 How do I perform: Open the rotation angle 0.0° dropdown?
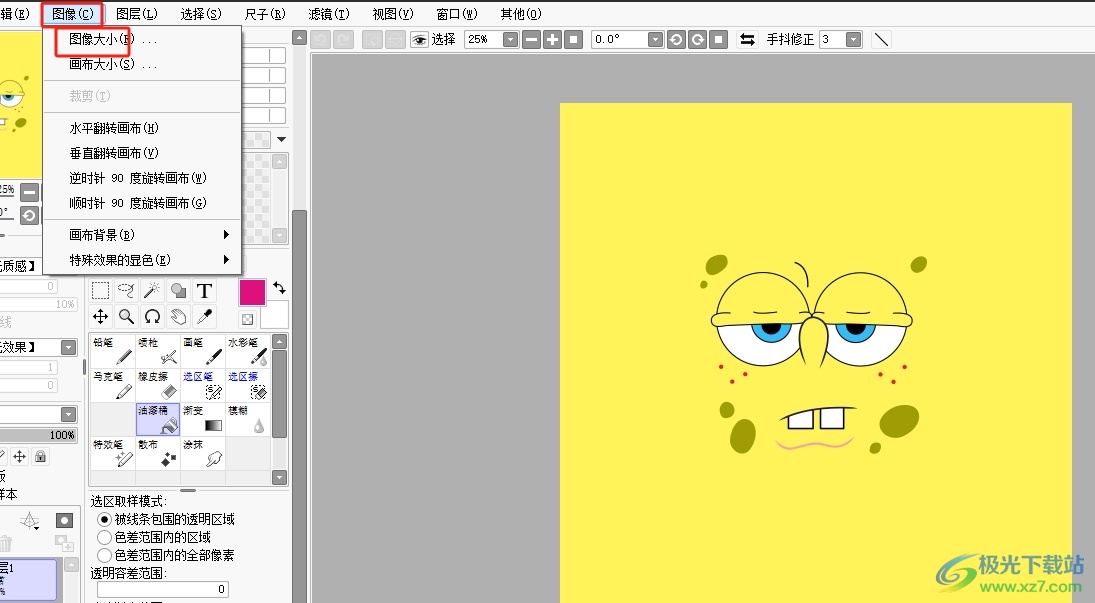pos(655,40)
